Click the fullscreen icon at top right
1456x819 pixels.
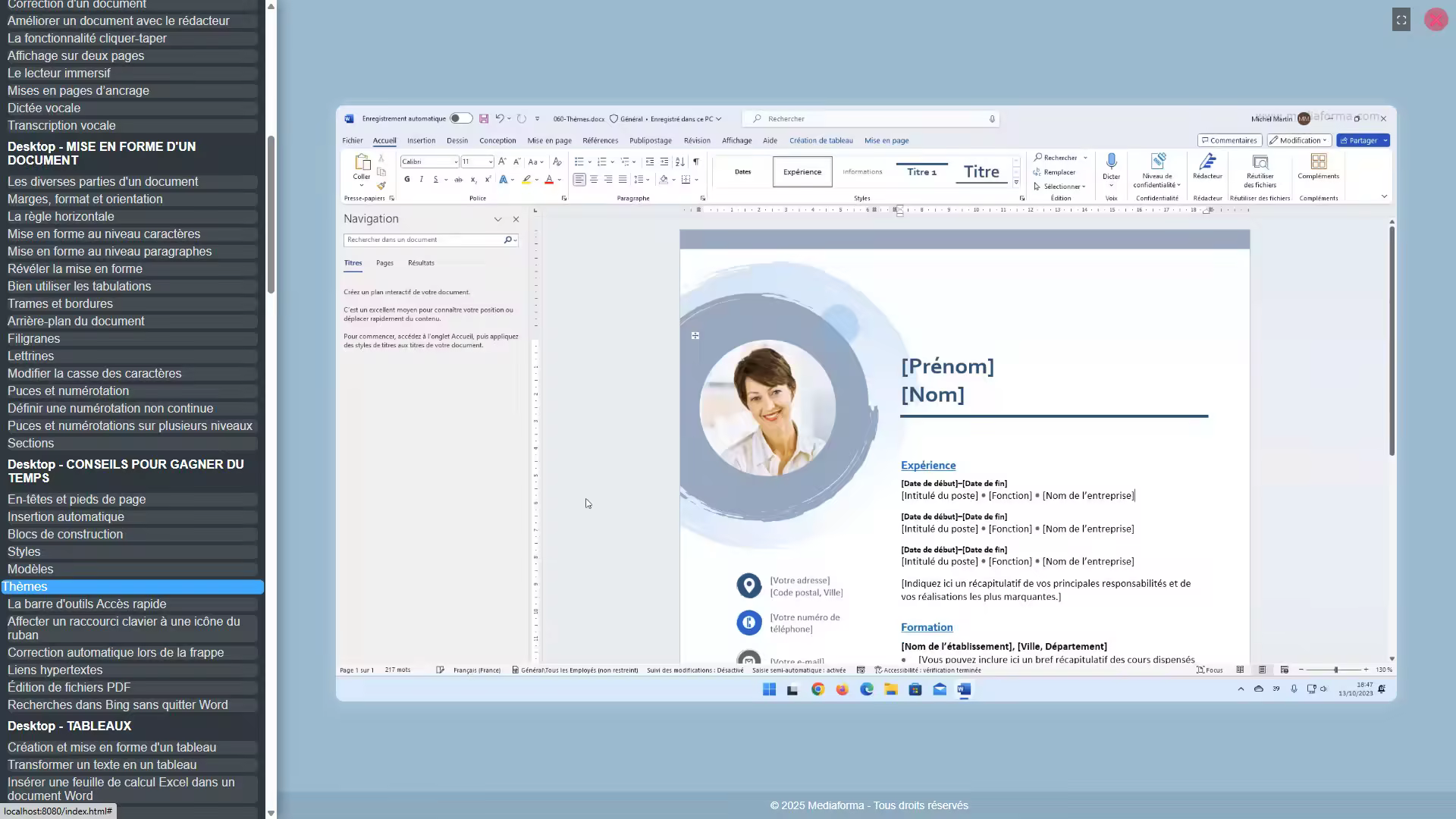(1401, 20)
